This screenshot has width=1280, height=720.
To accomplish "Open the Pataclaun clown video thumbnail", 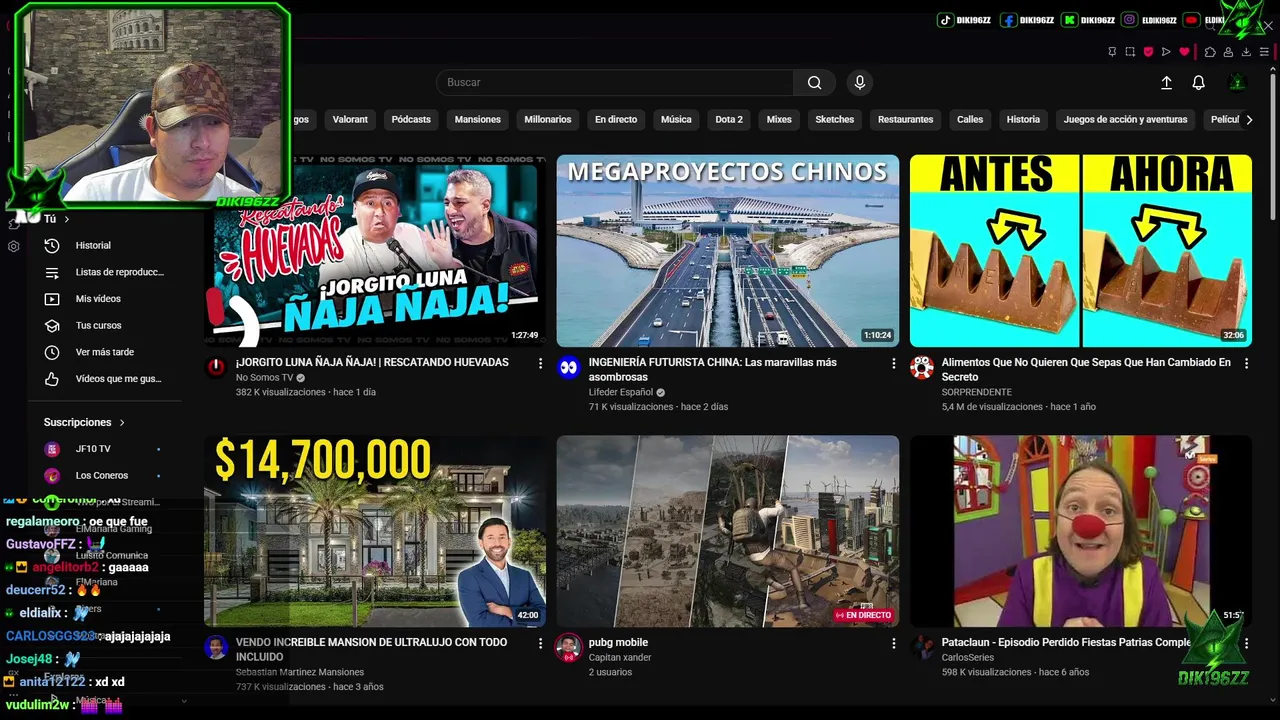I will (1081, 531).
